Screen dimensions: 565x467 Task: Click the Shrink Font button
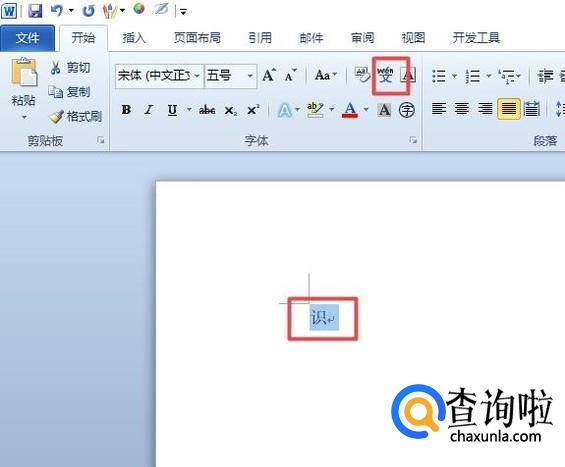pos(290,75)
